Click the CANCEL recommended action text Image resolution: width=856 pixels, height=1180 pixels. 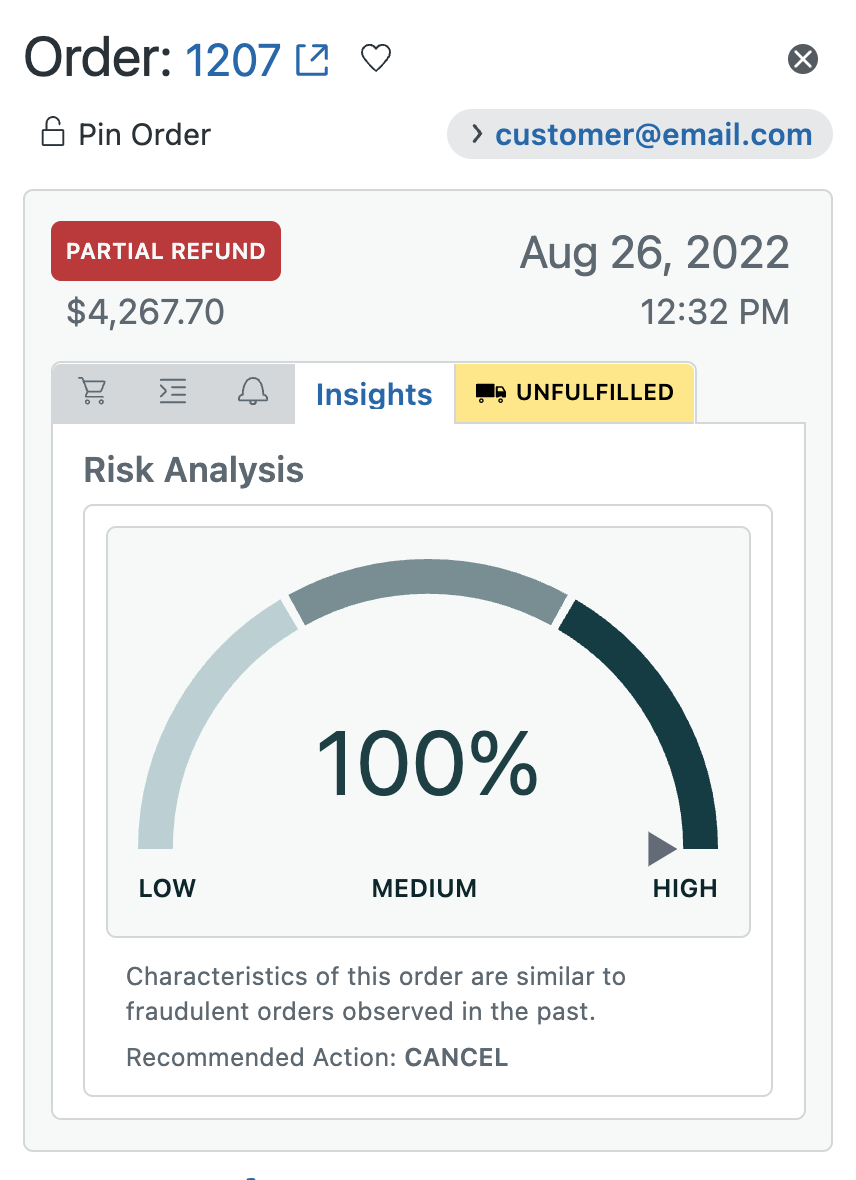click(456, 1057)
